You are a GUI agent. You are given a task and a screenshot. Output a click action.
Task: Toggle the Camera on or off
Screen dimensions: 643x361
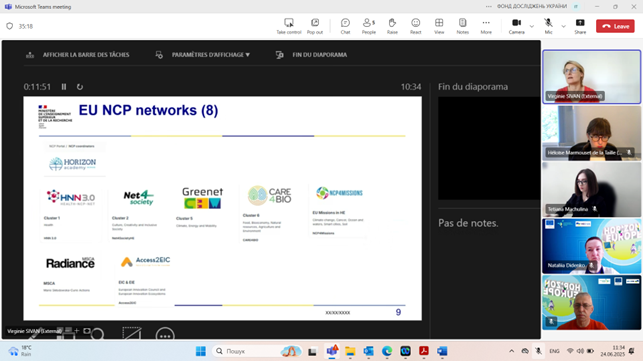click(516, 26)
